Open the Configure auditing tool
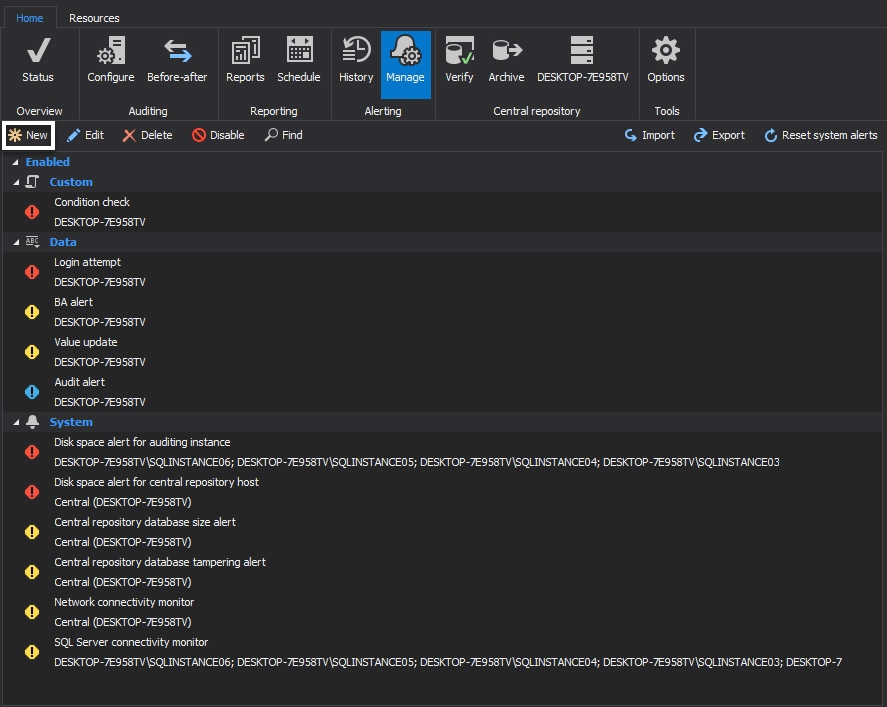This screenshot has height=707, width=887. [110, 61]
